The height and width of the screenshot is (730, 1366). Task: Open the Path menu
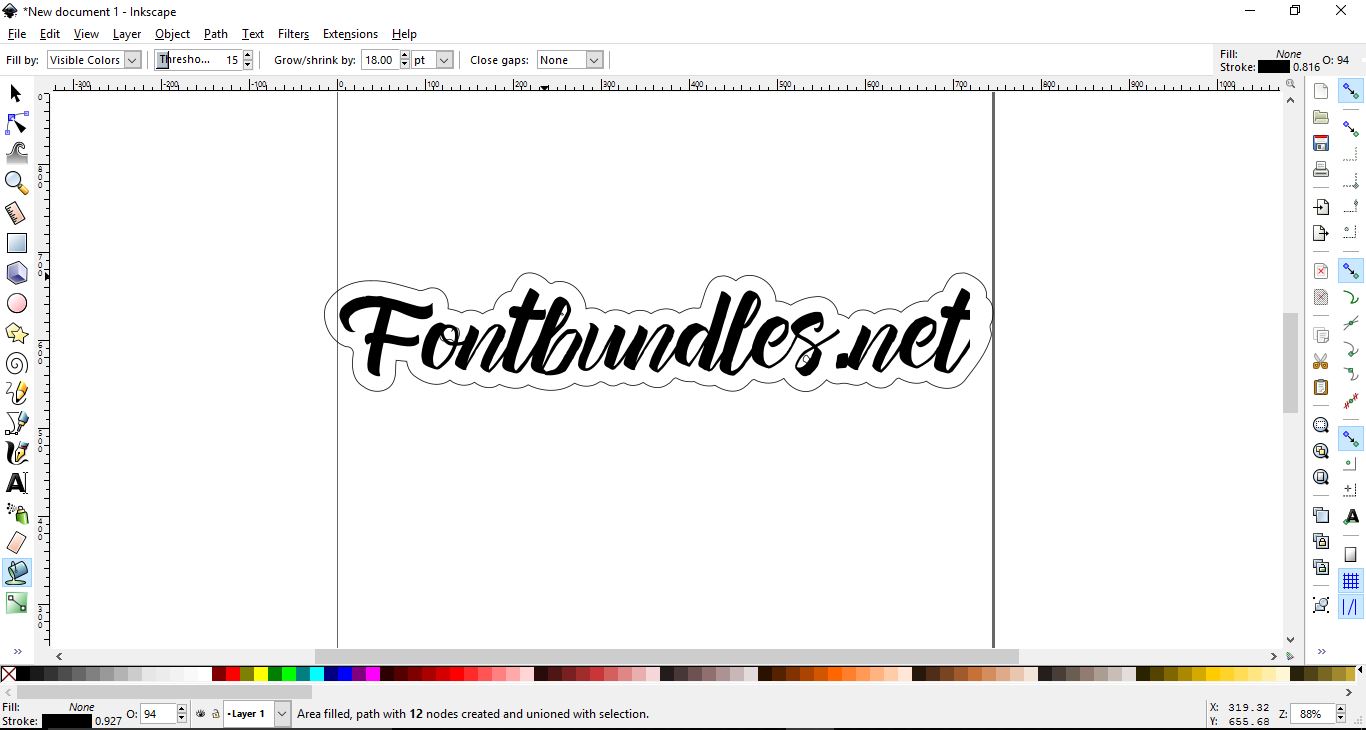point(215,33)
